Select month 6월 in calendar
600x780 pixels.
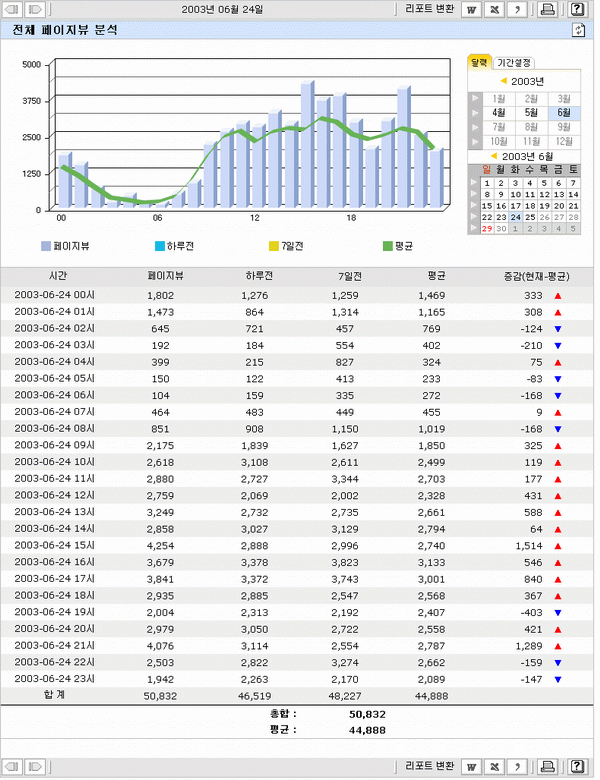click(564, 113)
